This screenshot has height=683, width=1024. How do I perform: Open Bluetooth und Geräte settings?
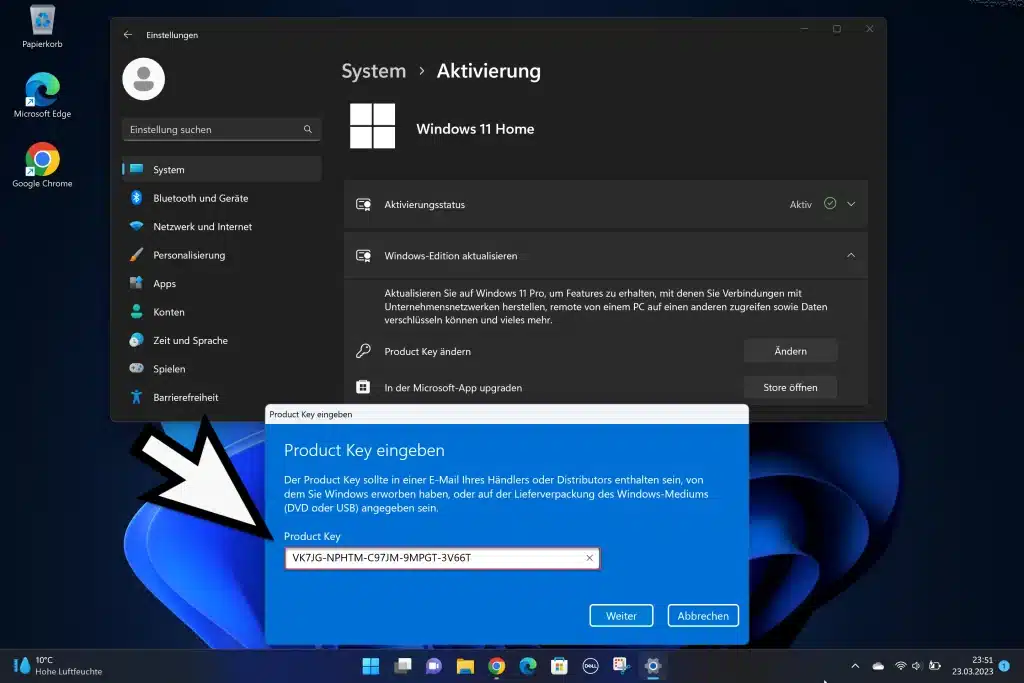point(221,198)
